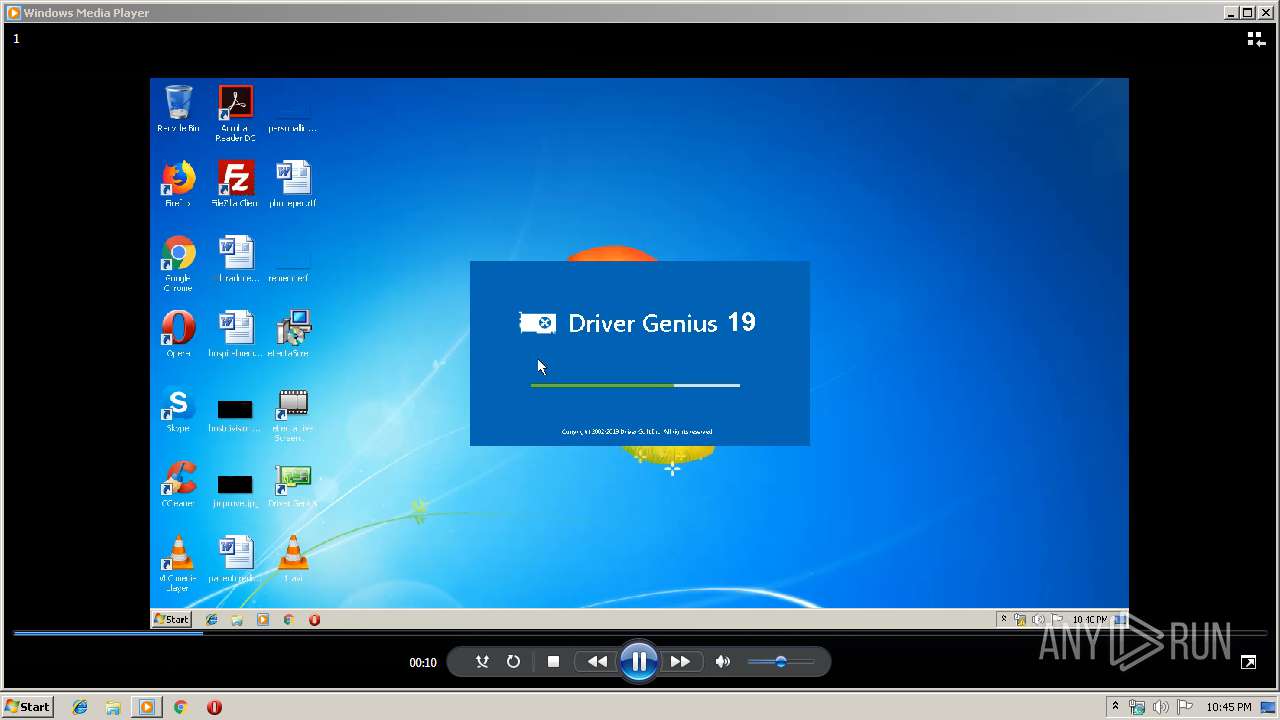The height and width of the screenshot is (720, 1280).
Task: Click VLC media player icon in video
Action: click(x=178, y=564)
